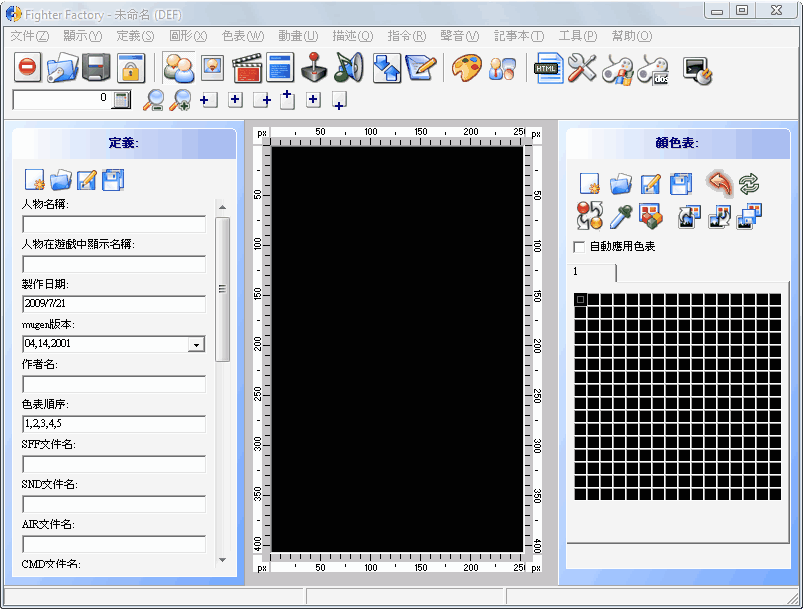
Task: Click the red undo arrow in 顏色表 panel
Action: [720, 184]
